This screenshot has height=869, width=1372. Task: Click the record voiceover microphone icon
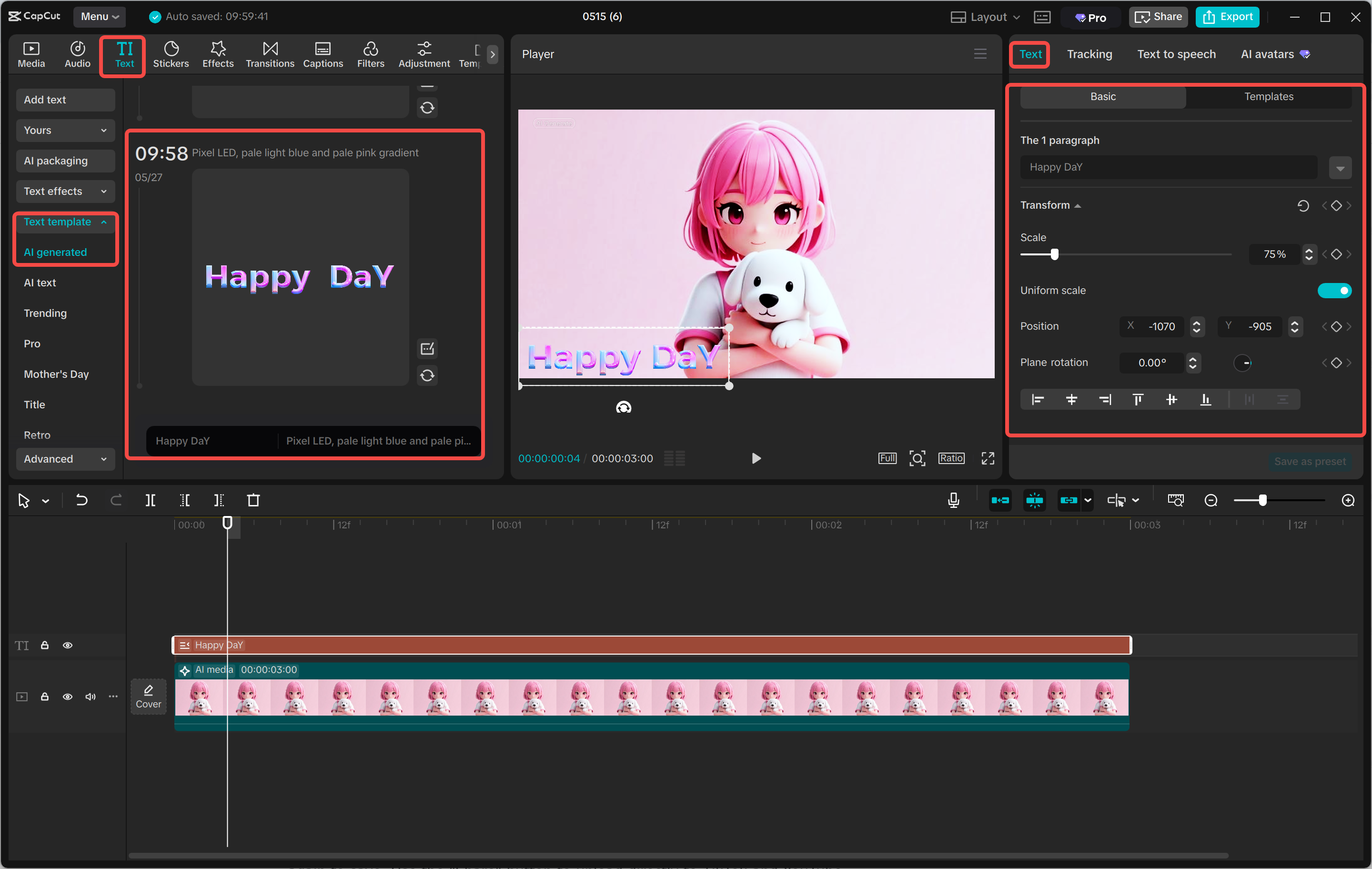[x=953, y=500]
